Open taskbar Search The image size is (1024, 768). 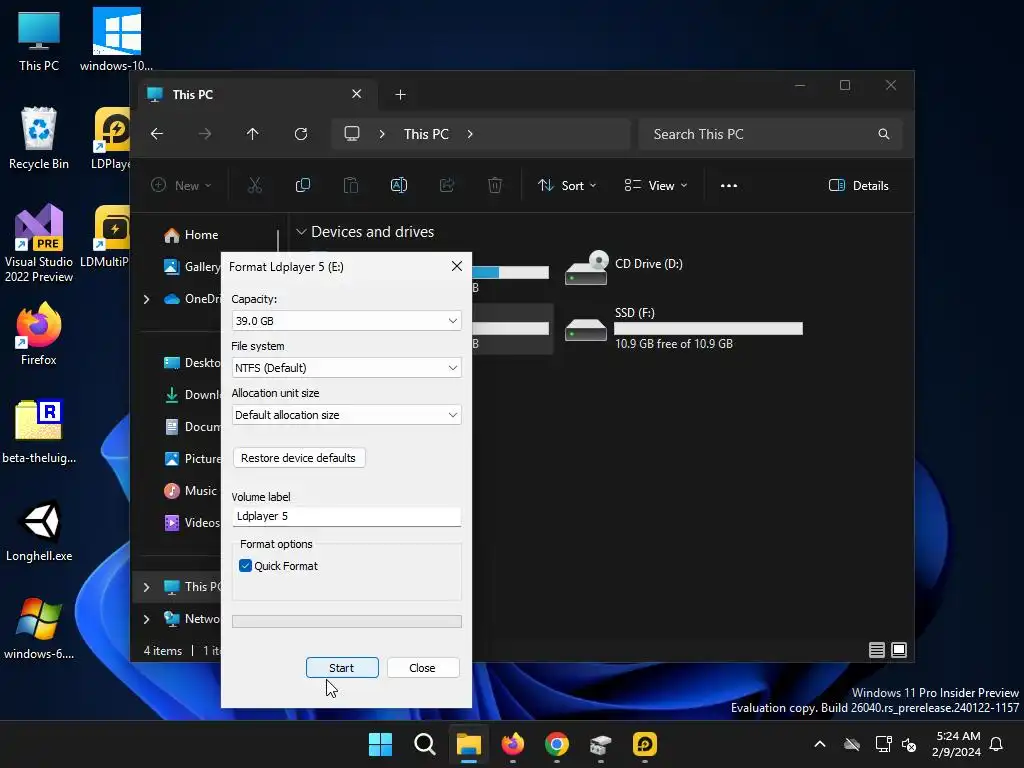(x=424, y=744)
